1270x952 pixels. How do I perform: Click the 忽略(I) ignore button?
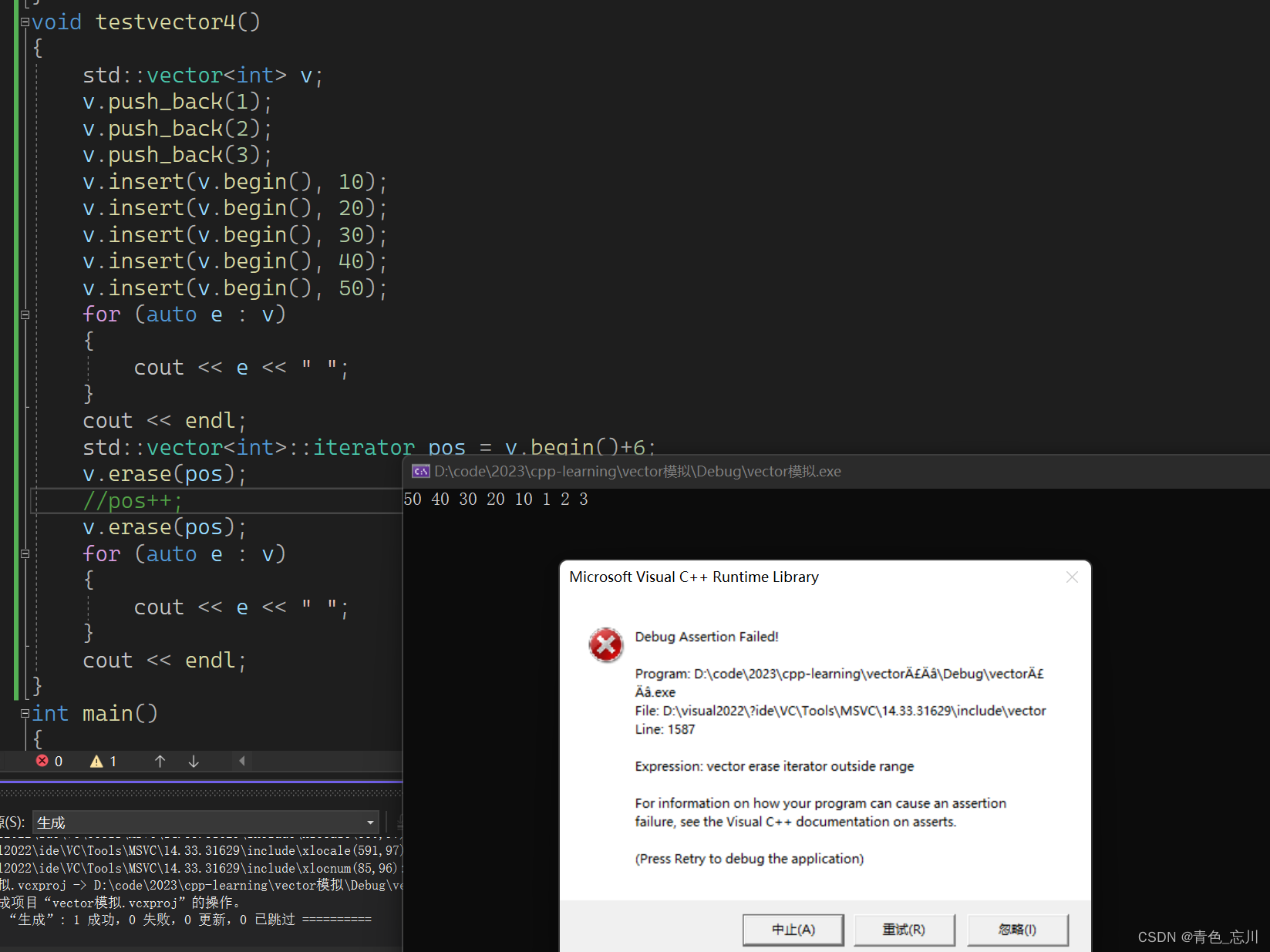(x=1018, y=930)
